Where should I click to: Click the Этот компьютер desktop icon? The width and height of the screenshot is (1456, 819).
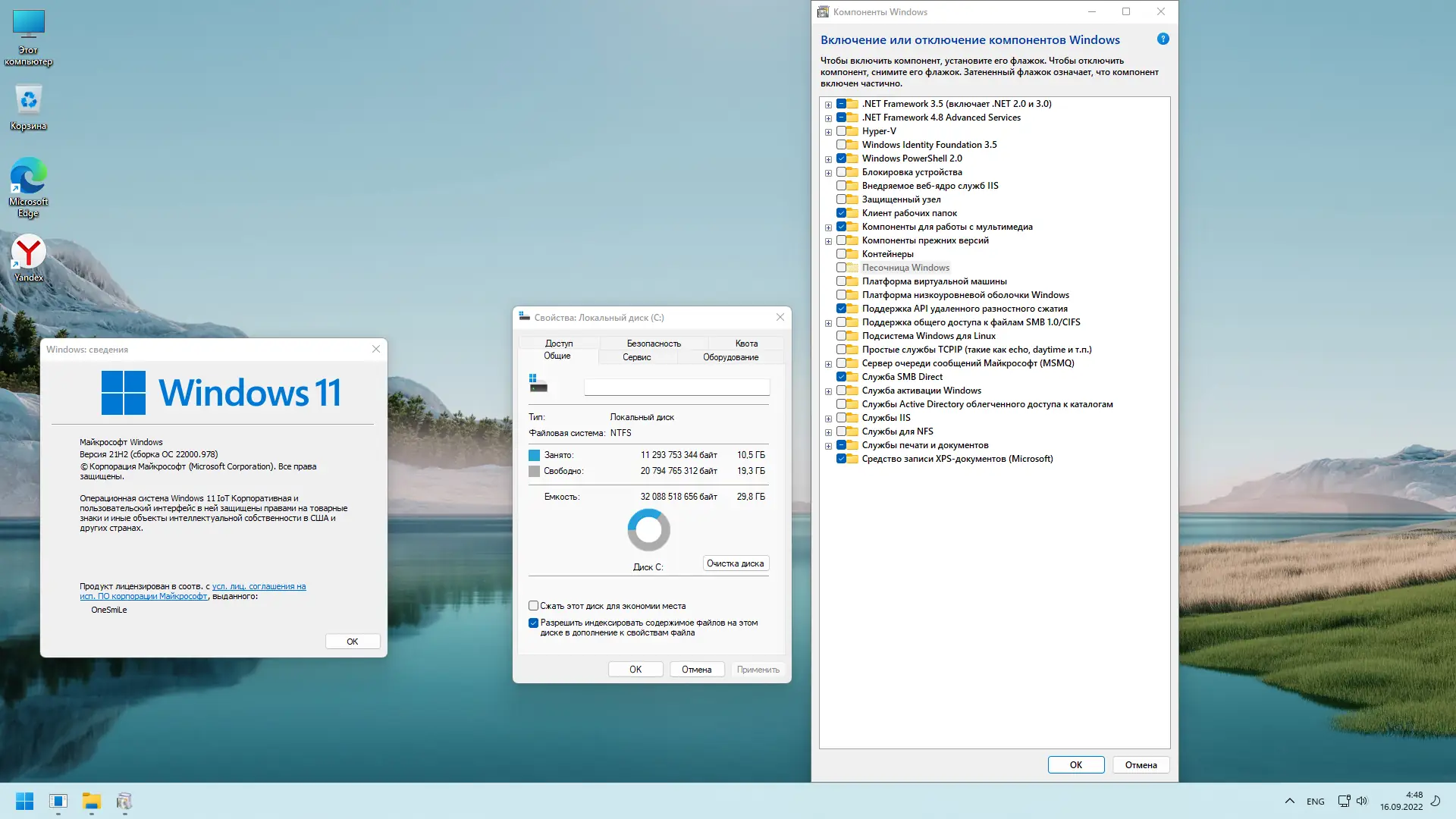coord(28,25)
